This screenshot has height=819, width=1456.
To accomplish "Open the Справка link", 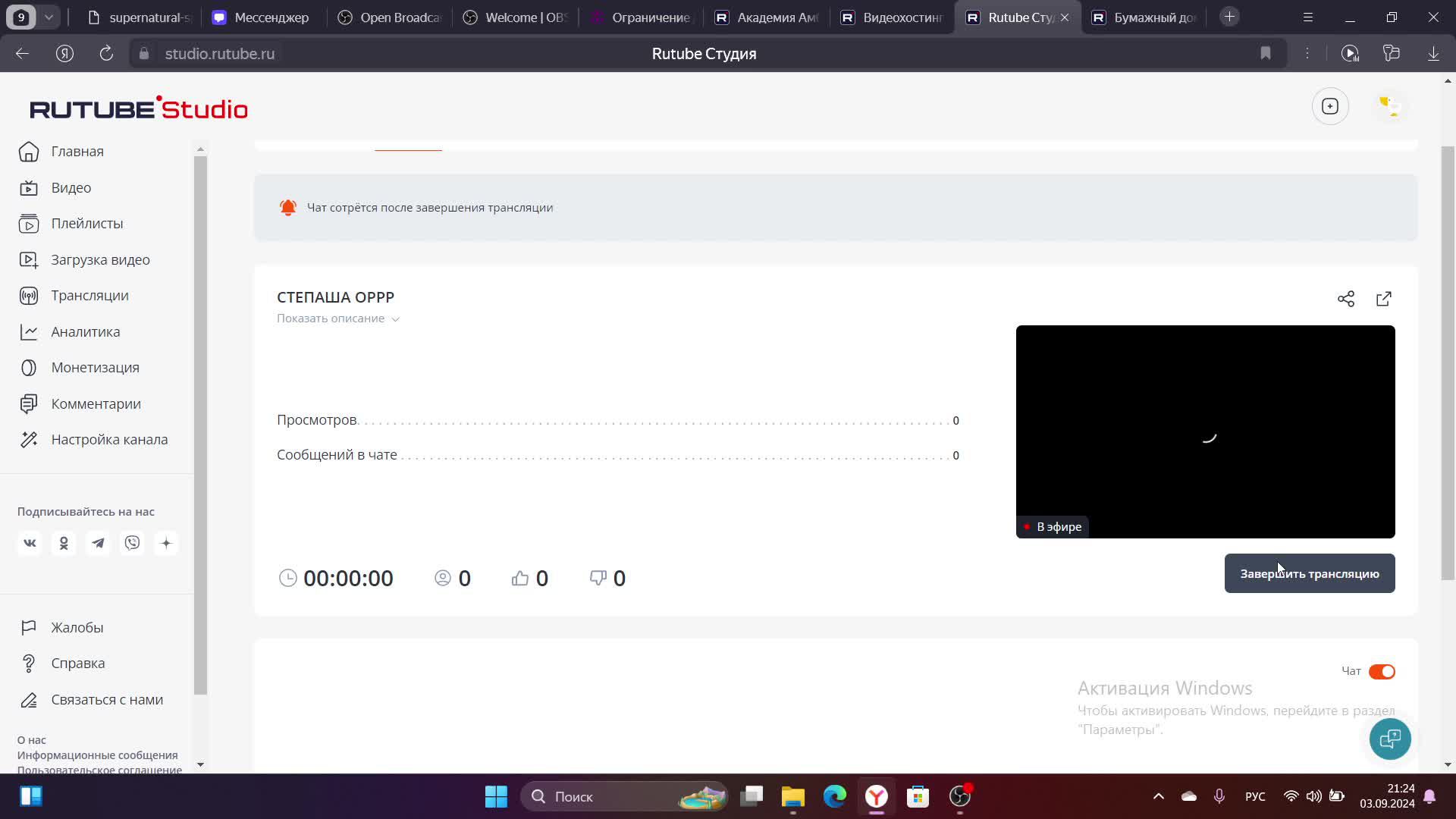I will tap(77, 663).
